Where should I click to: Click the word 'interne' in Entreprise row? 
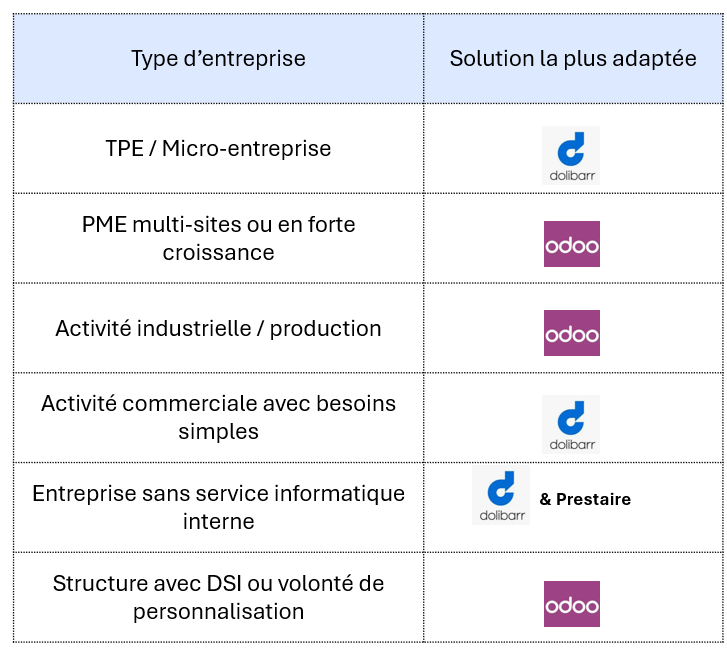[x=218, y=521]
